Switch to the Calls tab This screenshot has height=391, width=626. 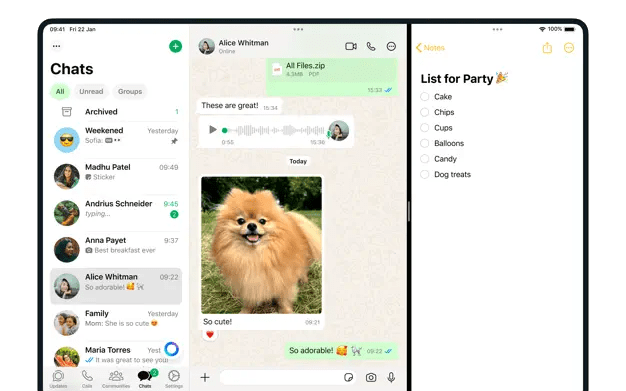point(87,379)
